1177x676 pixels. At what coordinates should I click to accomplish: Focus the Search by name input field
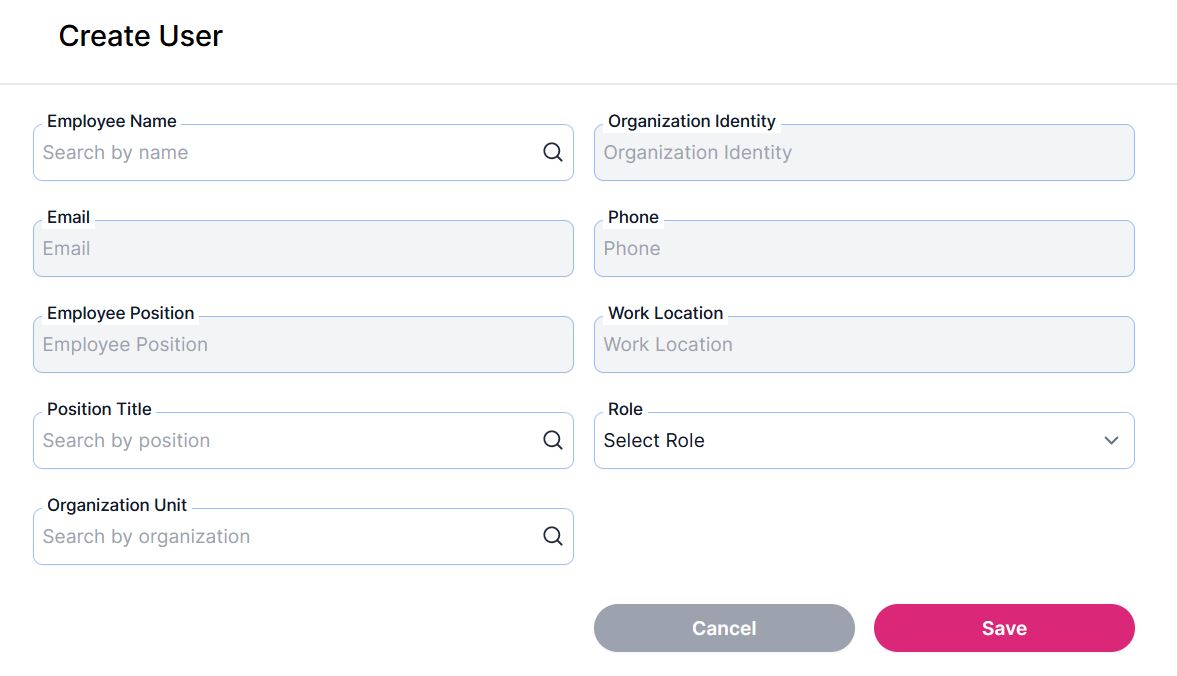click(x=285, y=153)
